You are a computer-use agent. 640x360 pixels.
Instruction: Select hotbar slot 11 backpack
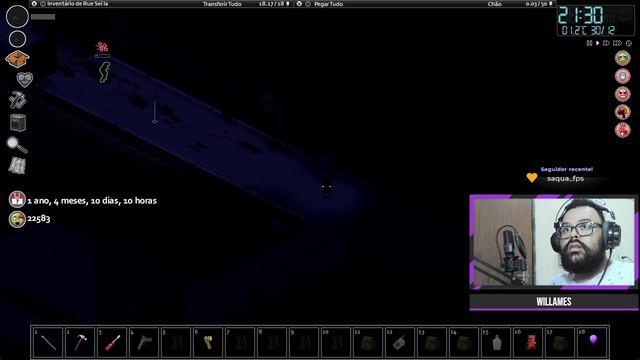coord(368,342)
